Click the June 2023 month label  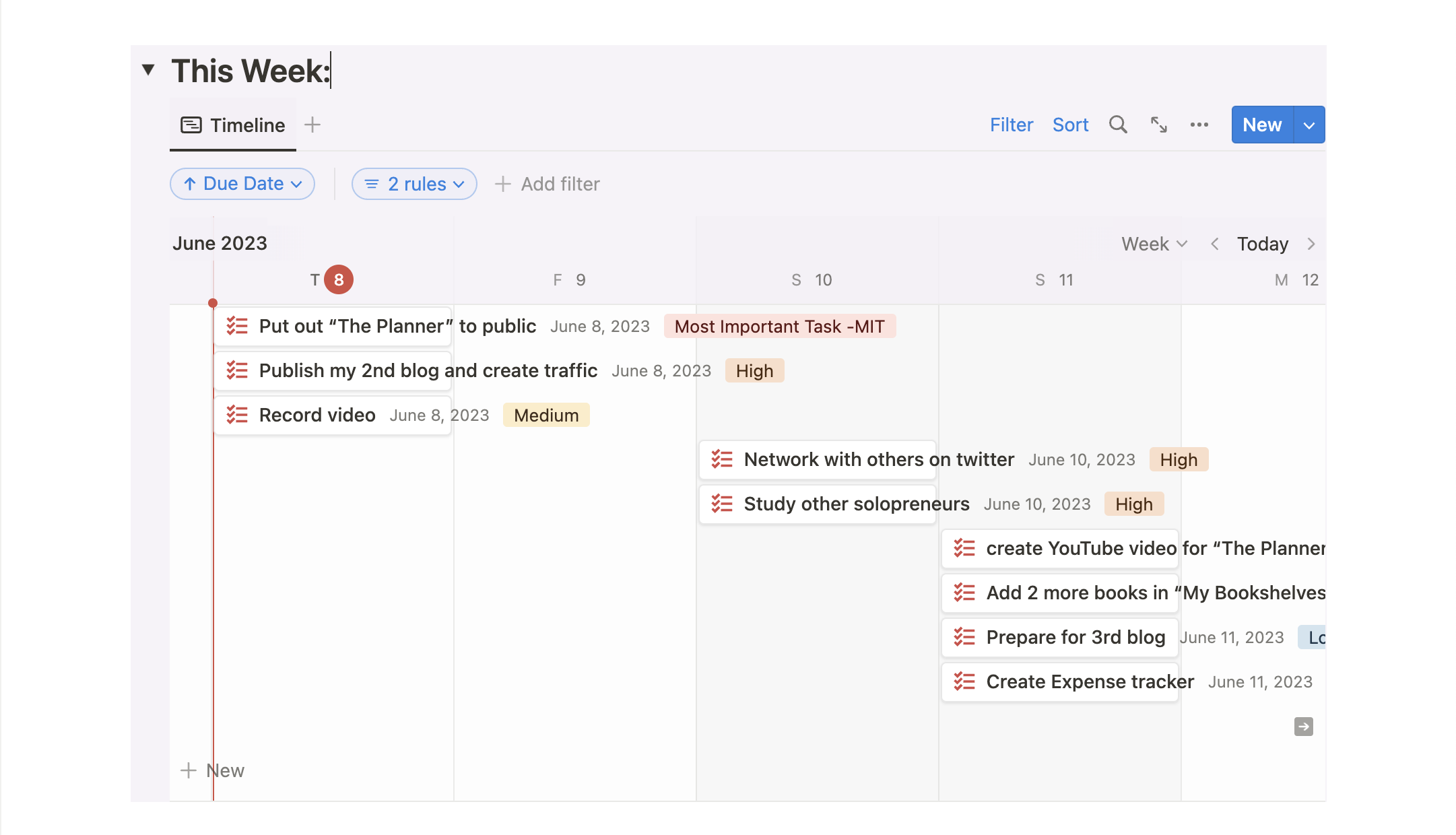click(220, 243)
